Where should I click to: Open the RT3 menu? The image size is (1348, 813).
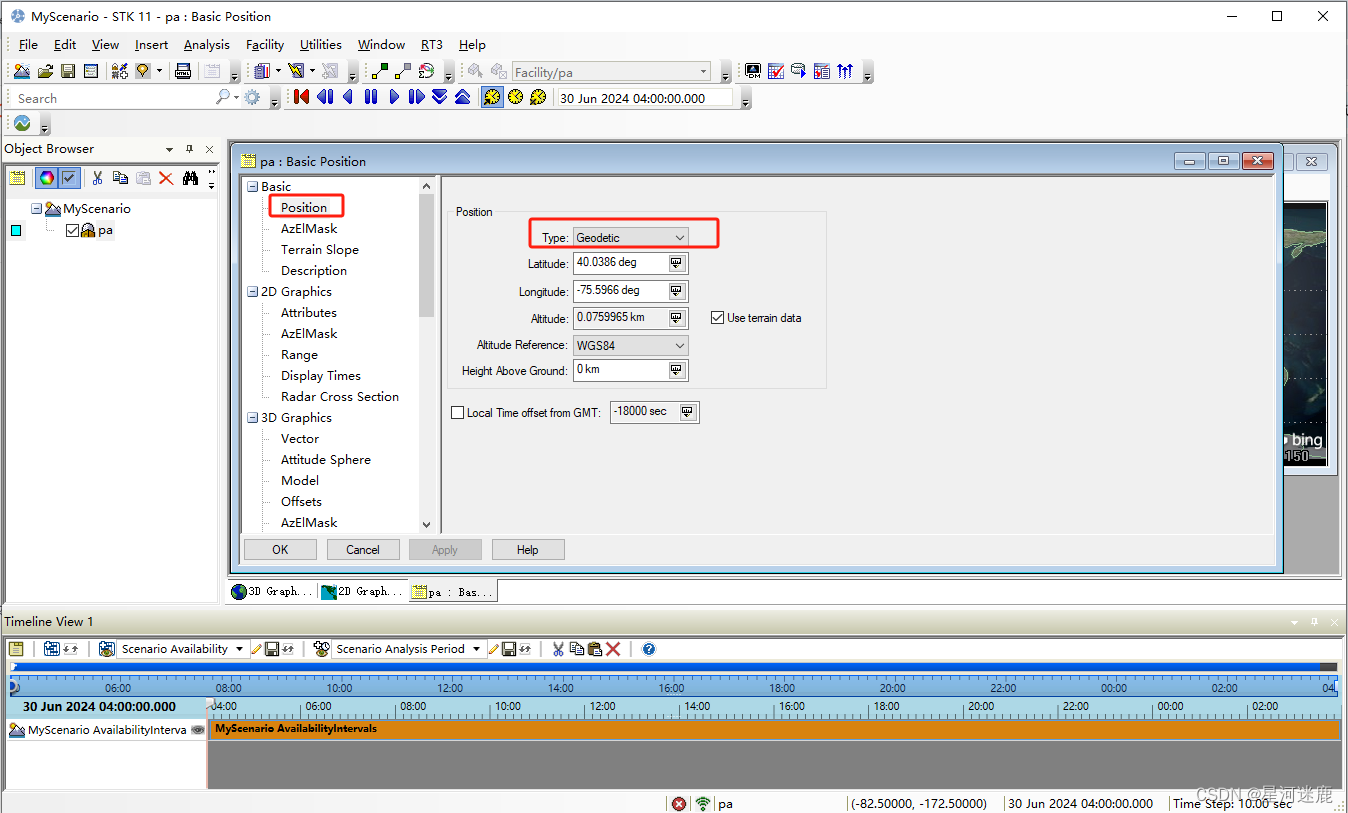click(431, 45)
